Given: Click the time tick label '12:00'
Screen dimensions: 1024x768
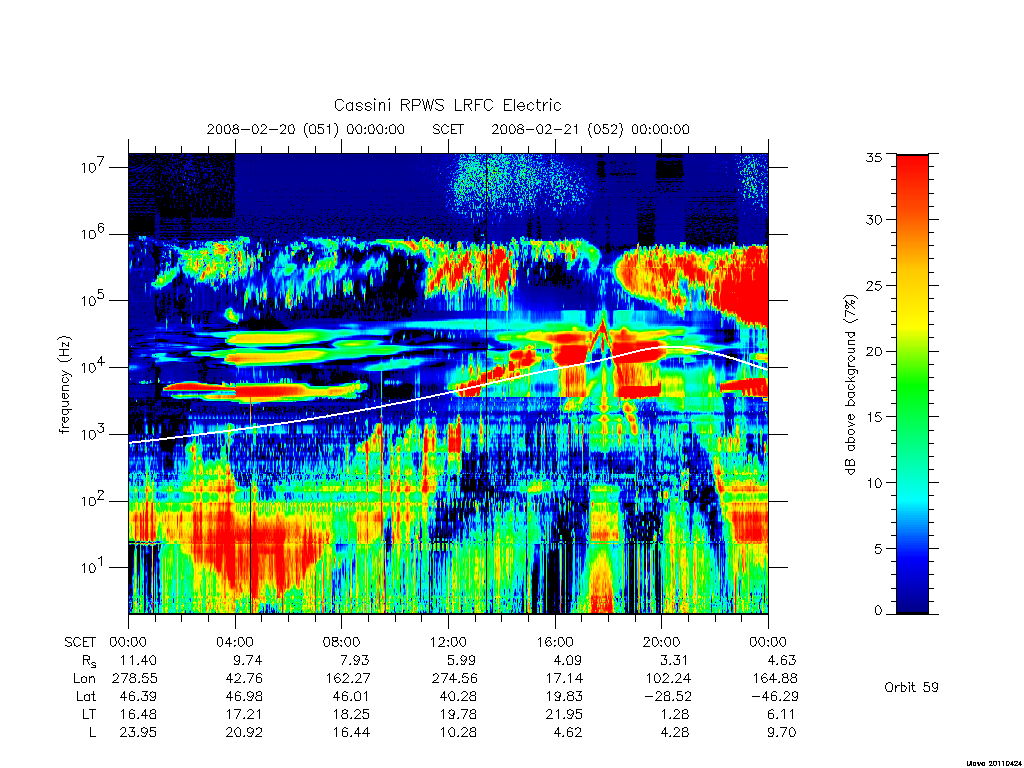Looking at the screenshot, I should 448,642.
